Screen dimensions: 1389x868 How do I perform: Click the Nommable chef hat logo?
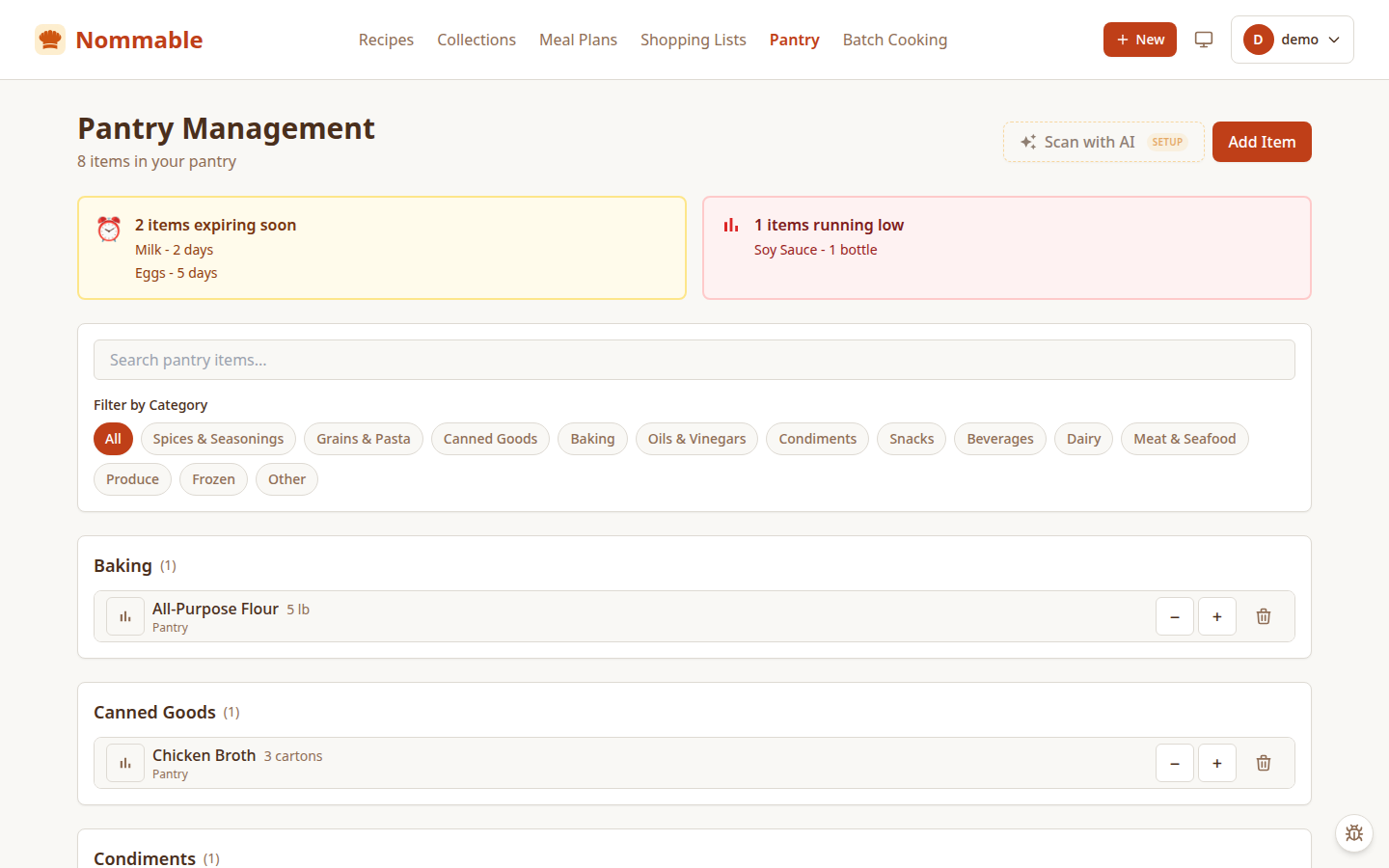[50, 40]
